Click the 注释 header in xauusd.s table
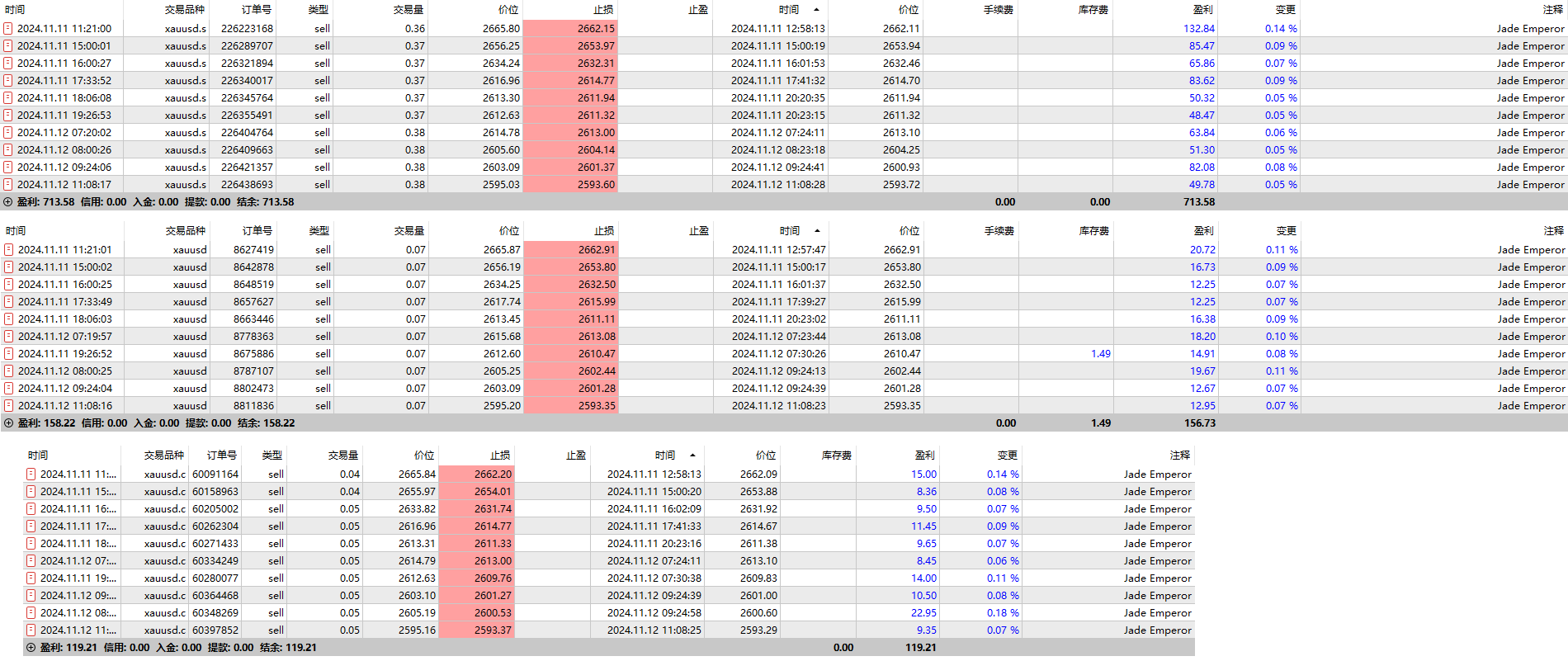The height and width of the screenshot is (661, 1568). pyautogui.click(x=1553, y=10)
